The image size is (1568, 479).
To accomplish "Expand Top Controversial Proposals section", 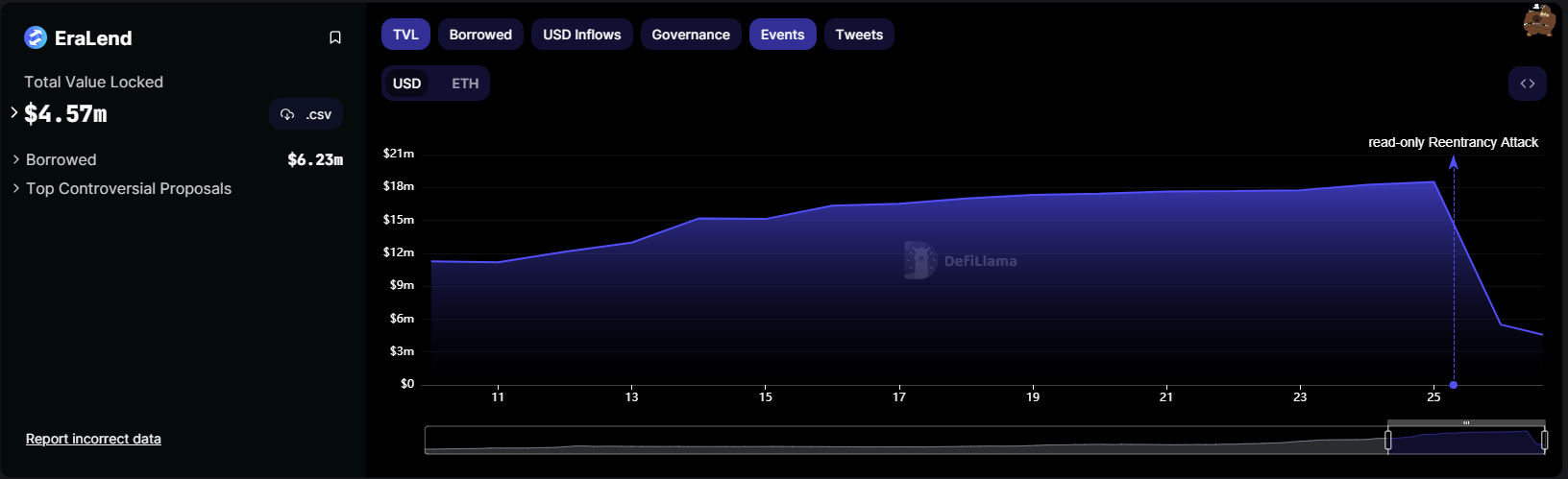I will click(16, 188).
